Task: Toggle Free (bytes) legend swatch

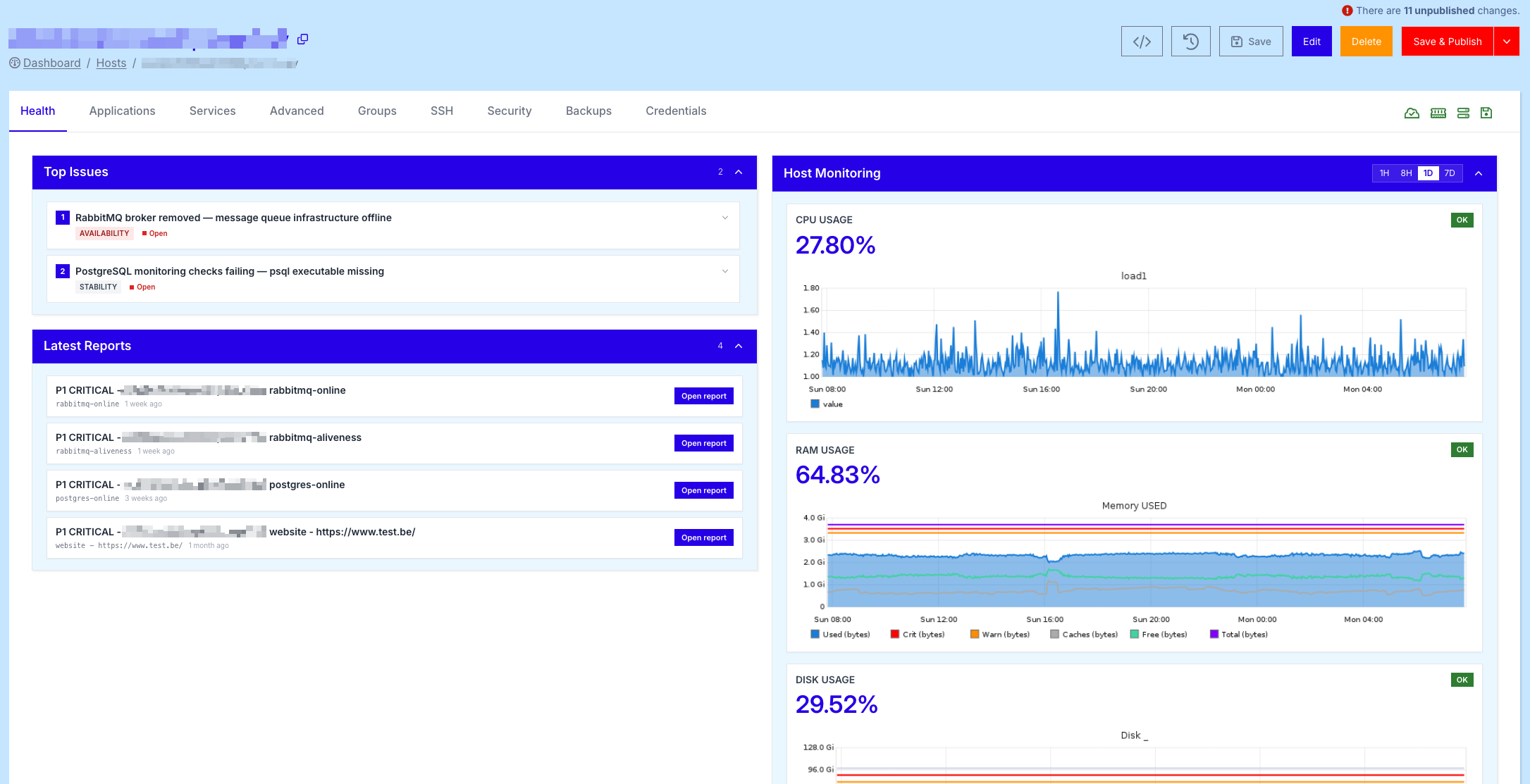Action: pos(1135,635)
